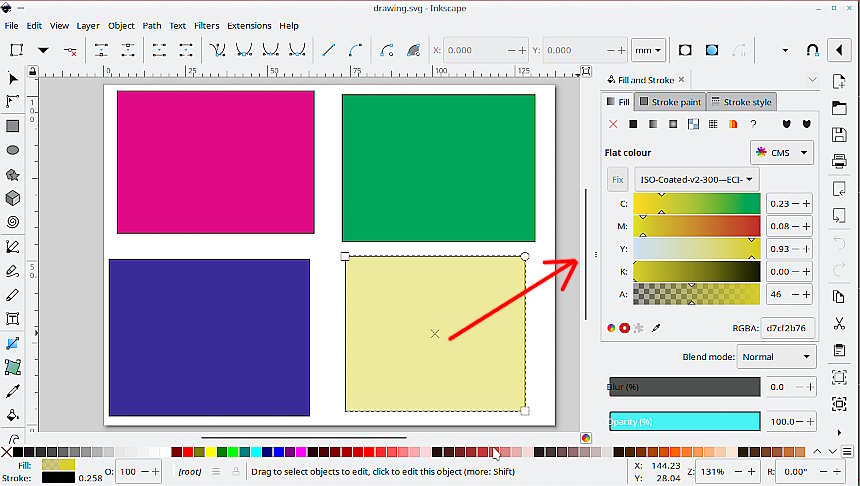Close the Fill and Stroke panel tab
This screenshot has height=486, width=860.
[682, 80]
